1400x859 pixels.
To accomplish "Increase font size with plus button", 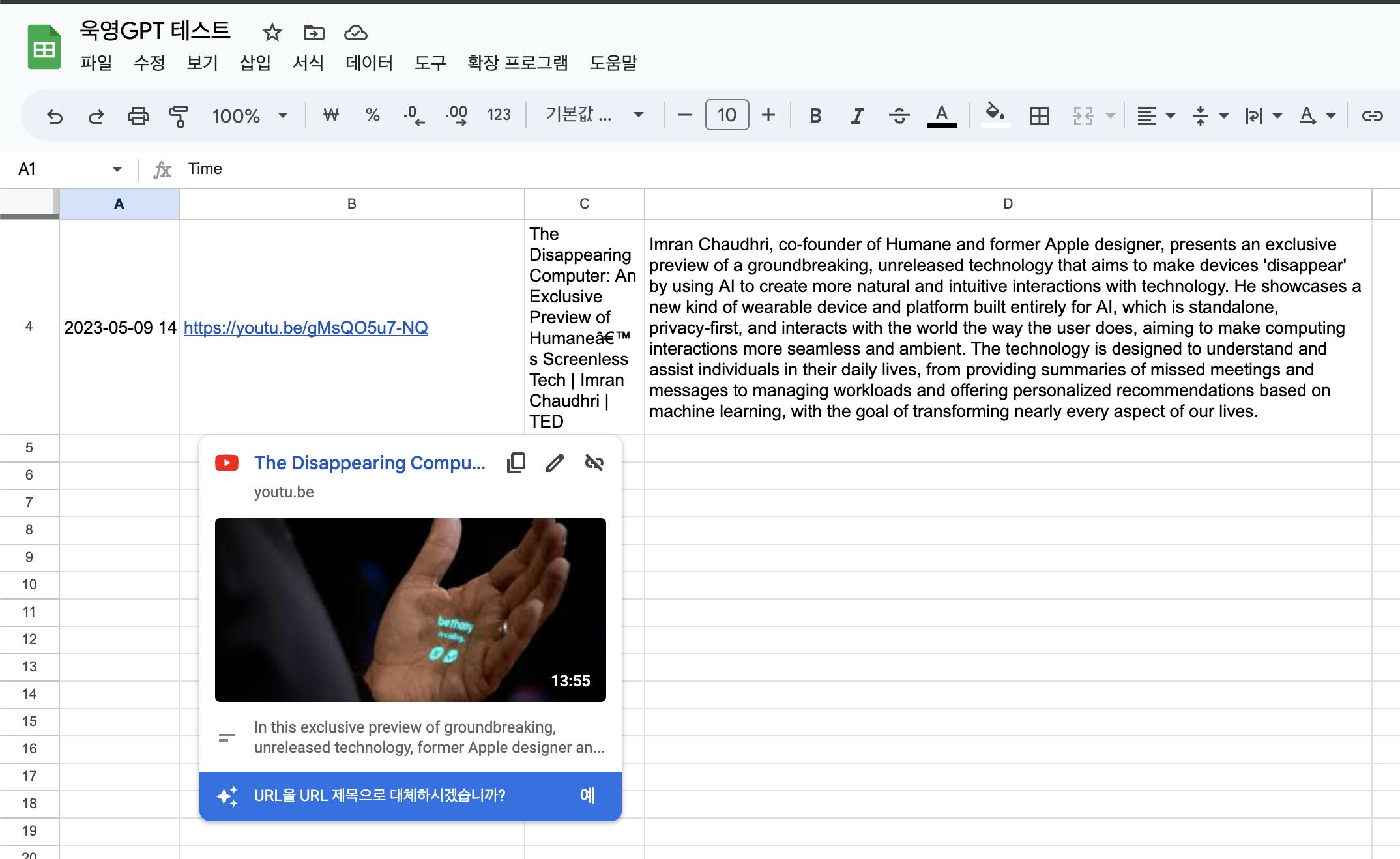I will pos(768,115).
